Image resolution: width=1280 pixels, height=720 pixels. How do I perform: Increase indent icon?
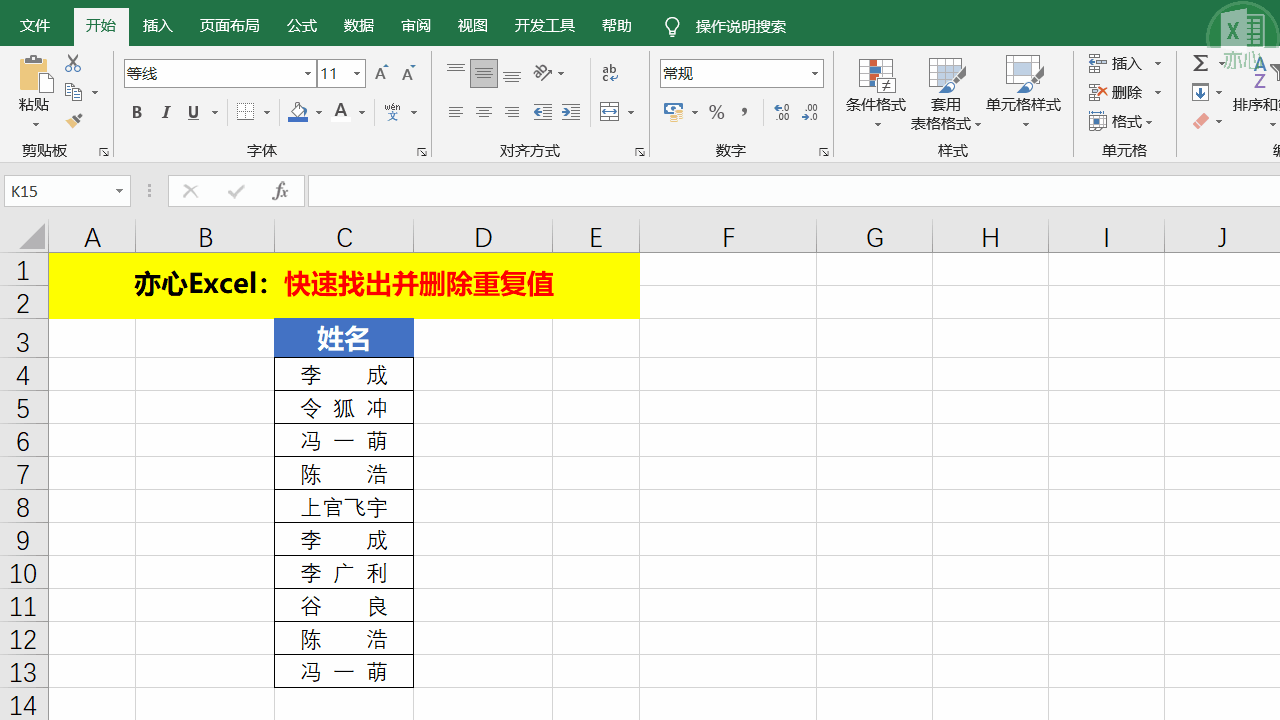571,112
